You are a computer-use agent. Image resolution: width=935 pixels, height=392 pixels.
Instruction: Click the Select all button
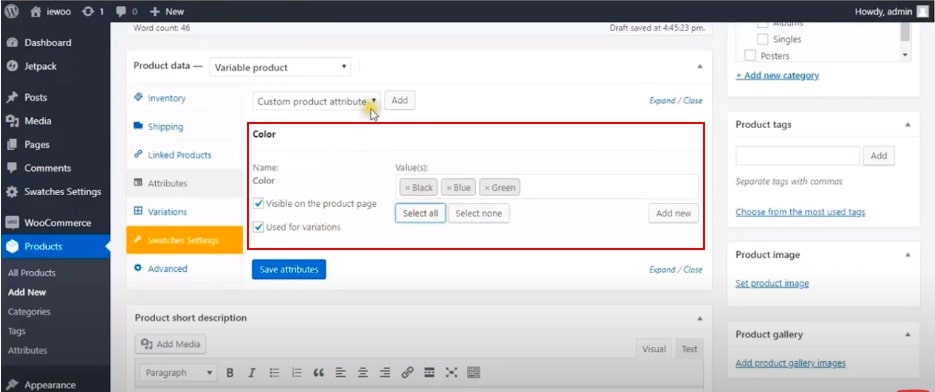[420, 213]
